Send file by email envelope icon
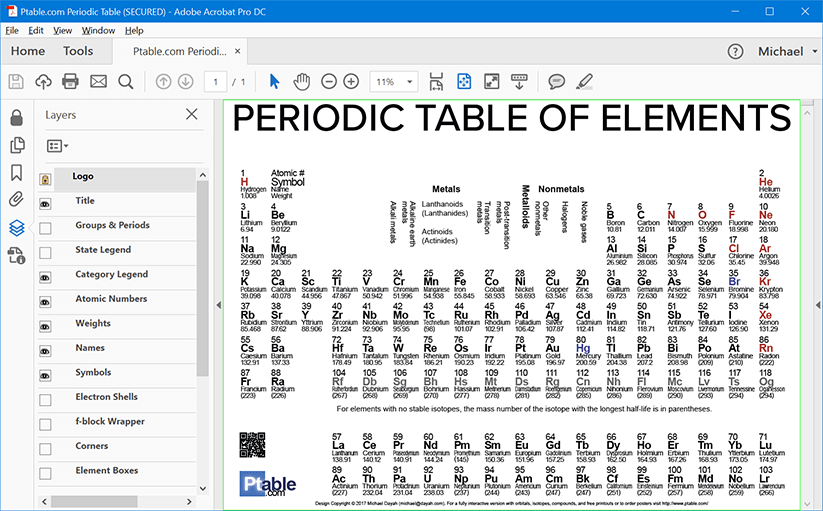823x511 pixels. click(x=98, y=81)
